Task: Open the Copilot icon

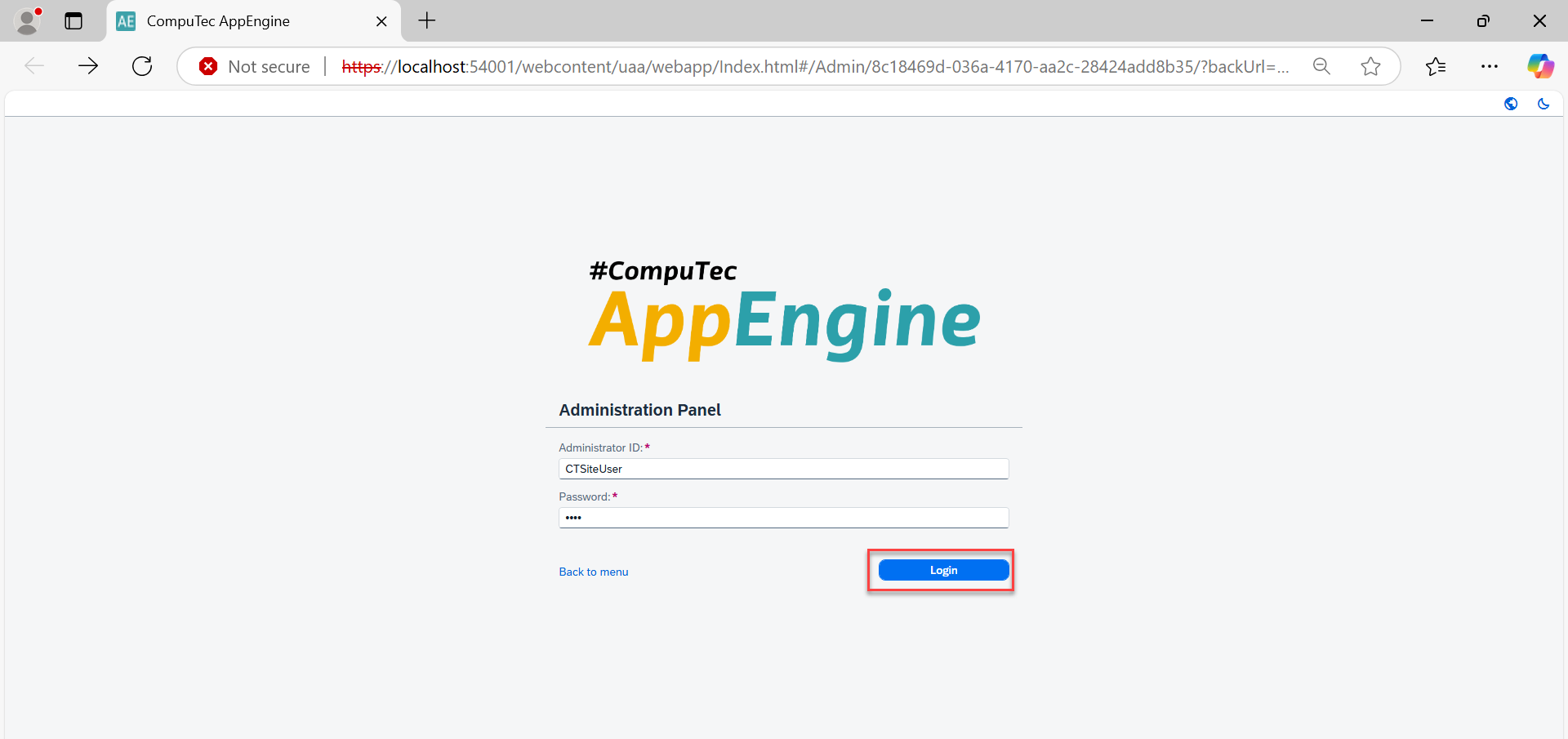Action: [x=1540, y=66]
